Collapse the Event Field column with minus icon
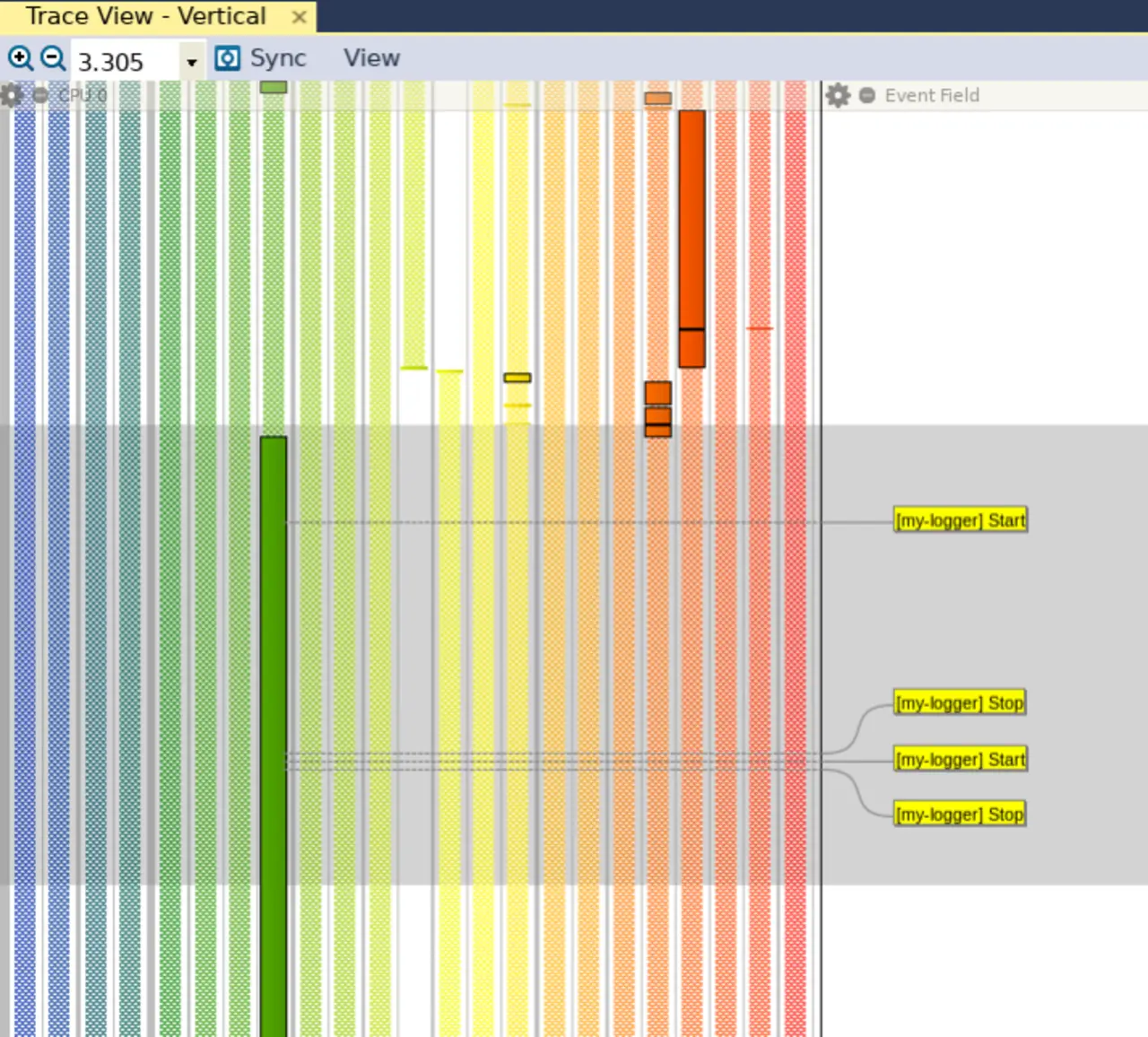This screenshot has width=1148, height=1037. [x=866, y=96]
